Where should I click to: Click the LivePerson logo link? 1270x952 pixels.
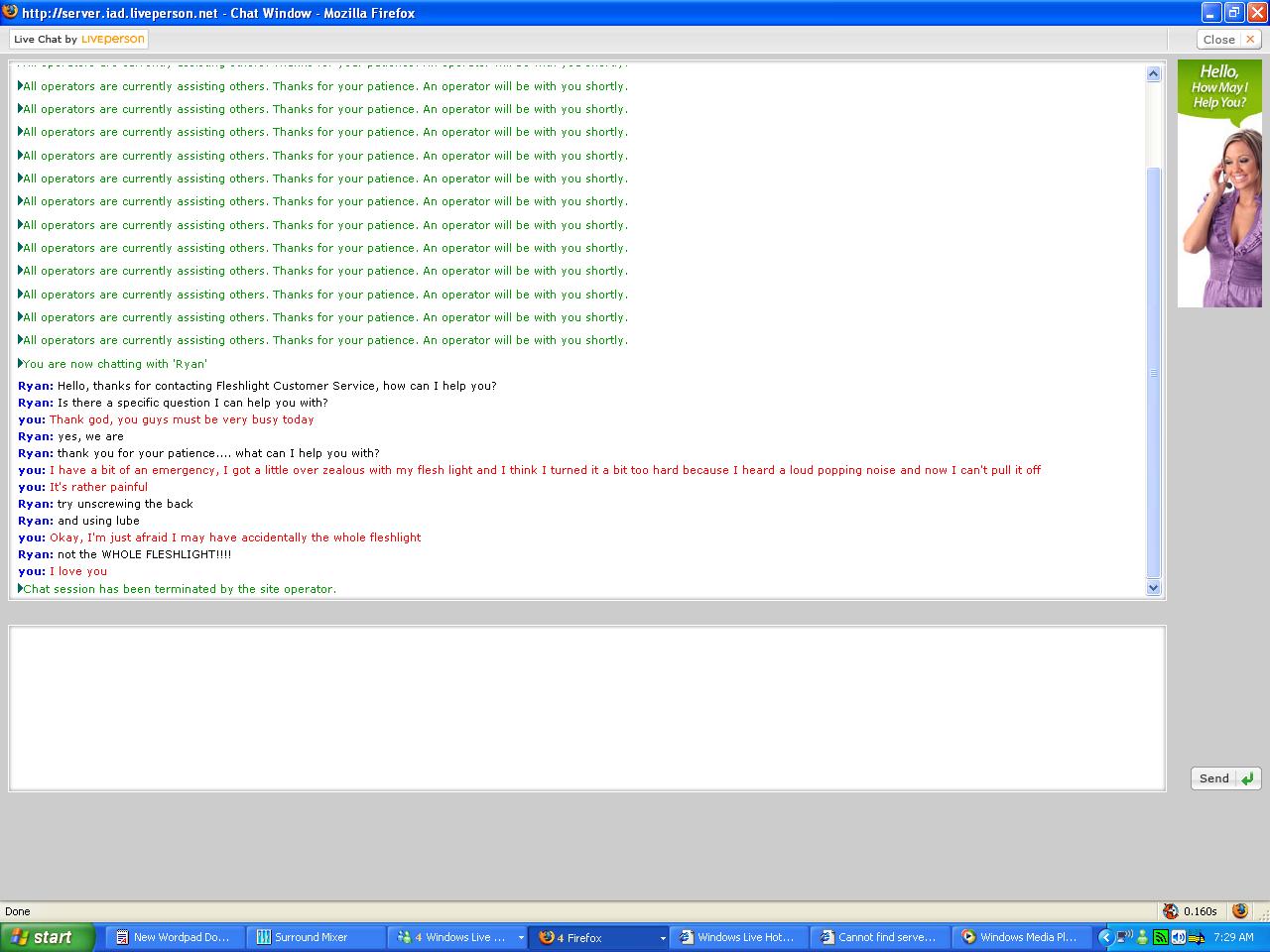[113, 39]
